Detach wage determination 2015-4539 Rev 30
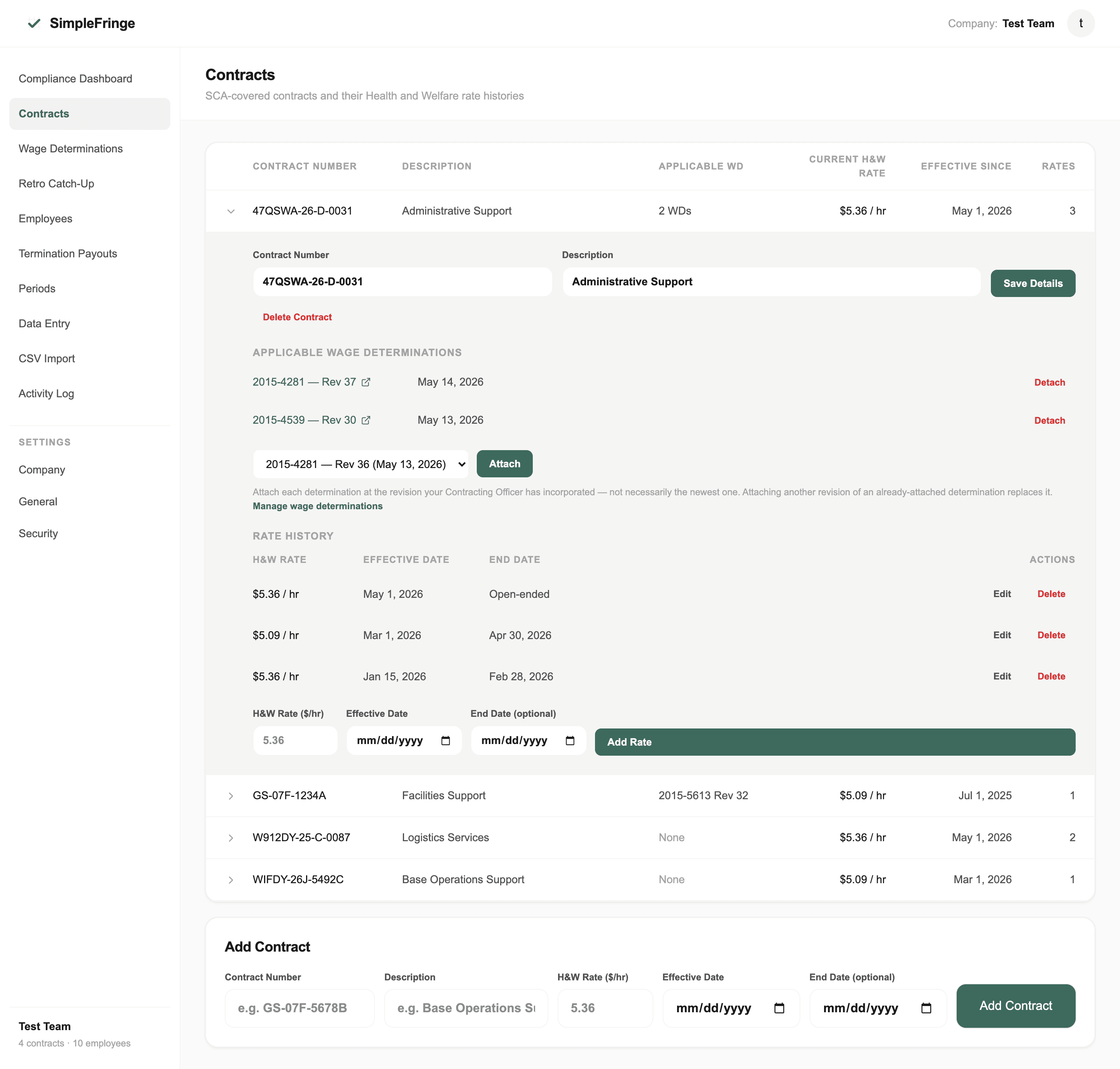The image size is (1120, 1069). 1049,421
